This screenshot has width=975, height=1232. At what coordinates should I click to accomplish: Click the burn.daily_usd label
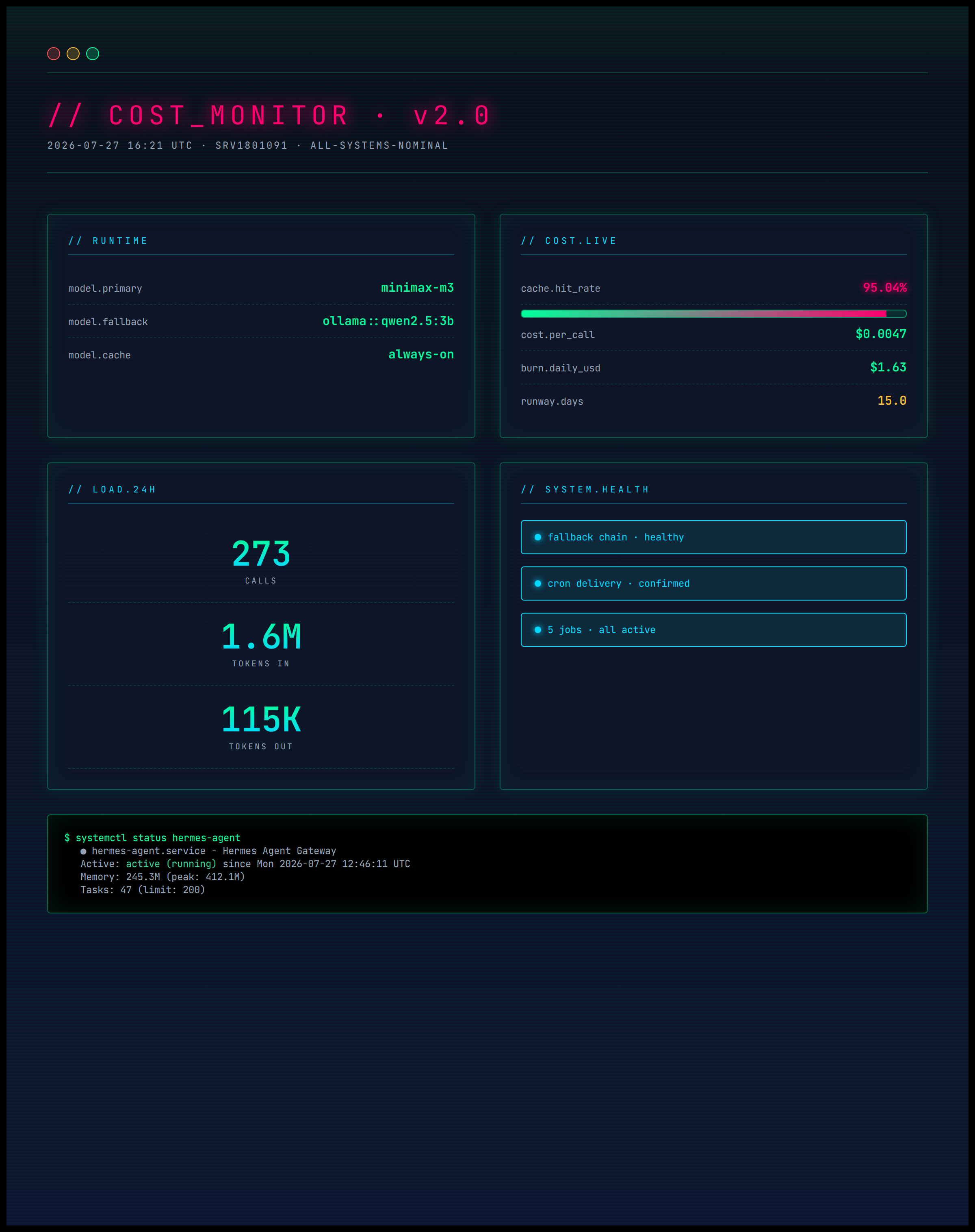click(561, 368)
